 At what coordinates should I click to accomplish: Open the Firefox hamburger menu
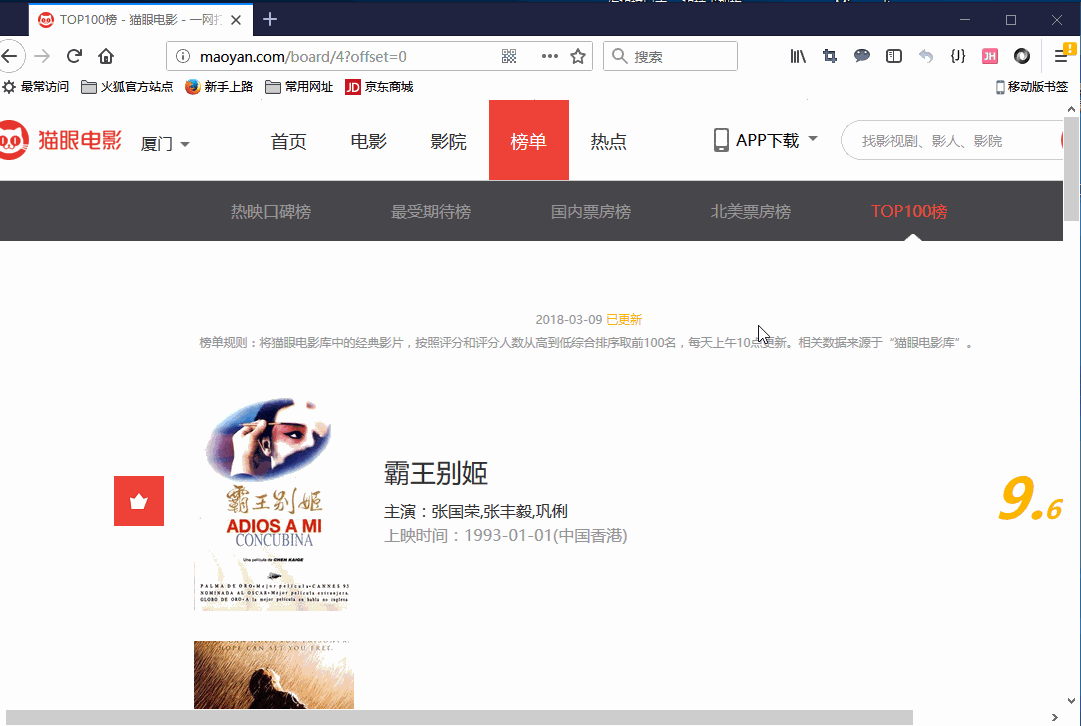[1062, 57]
